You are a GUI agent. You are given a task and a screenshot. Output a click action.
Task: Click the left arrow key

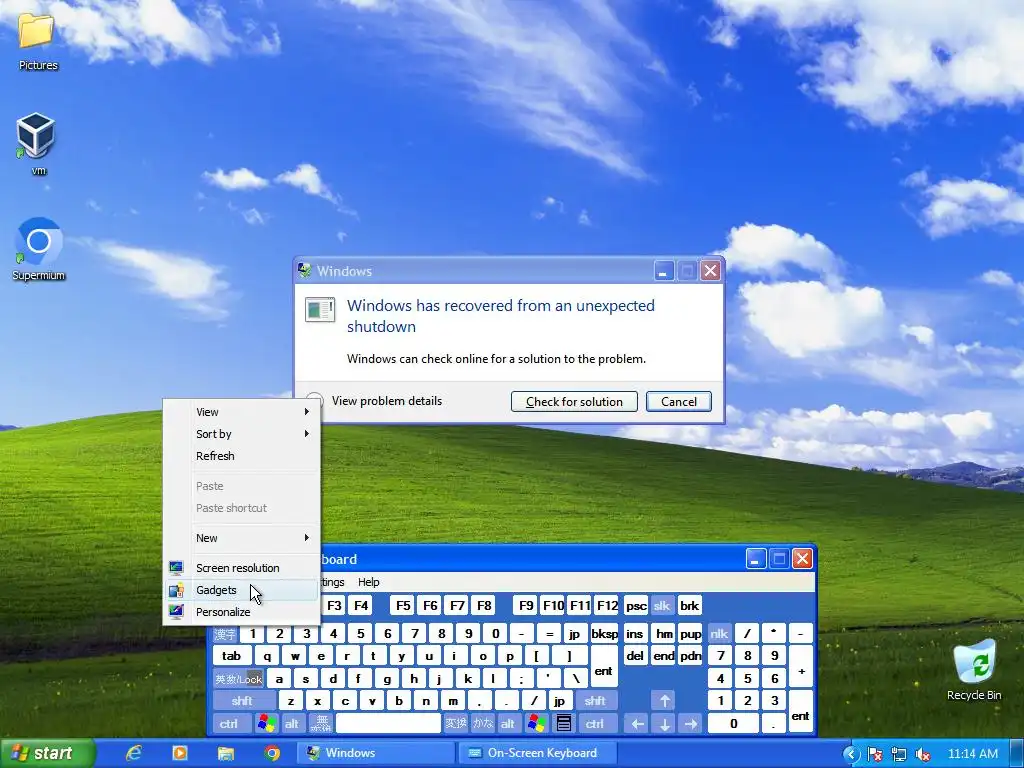tap(637, 724)
